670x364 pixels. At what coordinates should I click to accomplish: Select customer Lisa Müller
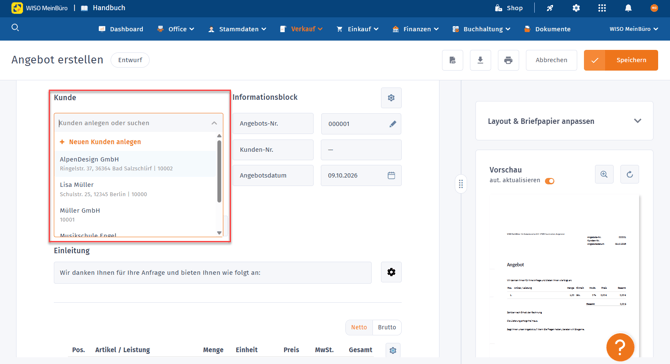point(136,189)
